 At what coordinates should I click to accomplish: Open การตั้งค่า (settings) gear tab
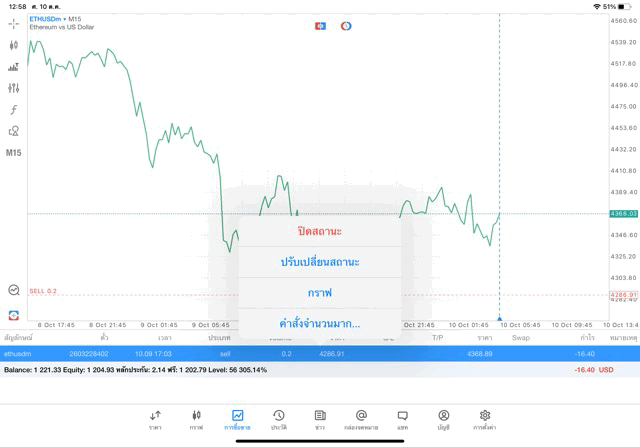485,419
